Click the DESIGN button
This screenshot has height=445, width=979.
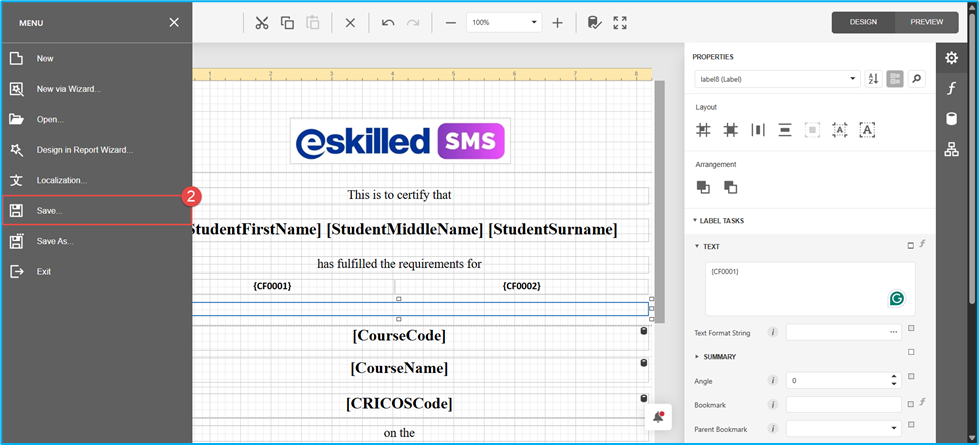pos(863,22)
